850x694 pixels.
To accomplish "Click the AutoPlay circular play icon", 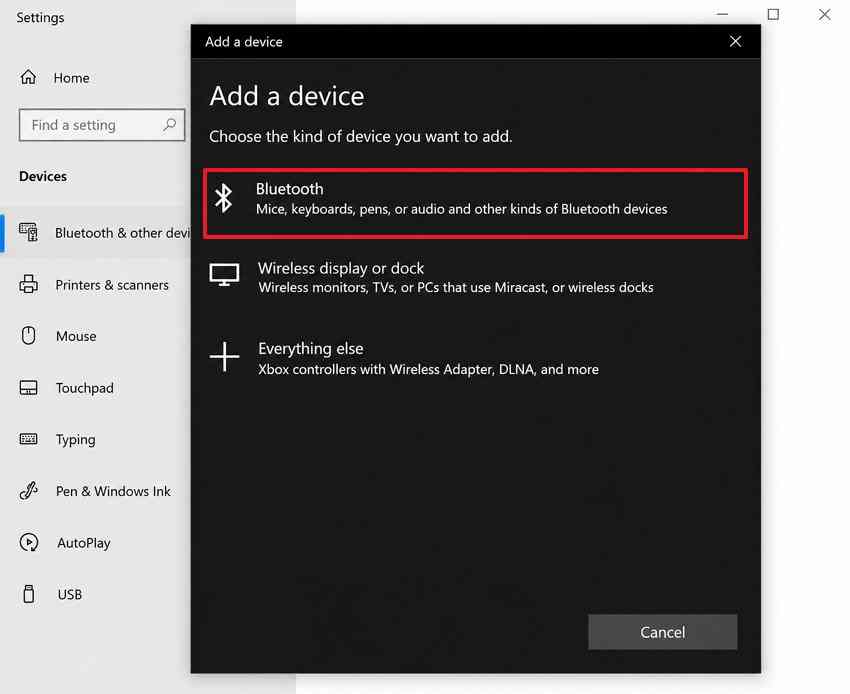I will pos(29,542).
